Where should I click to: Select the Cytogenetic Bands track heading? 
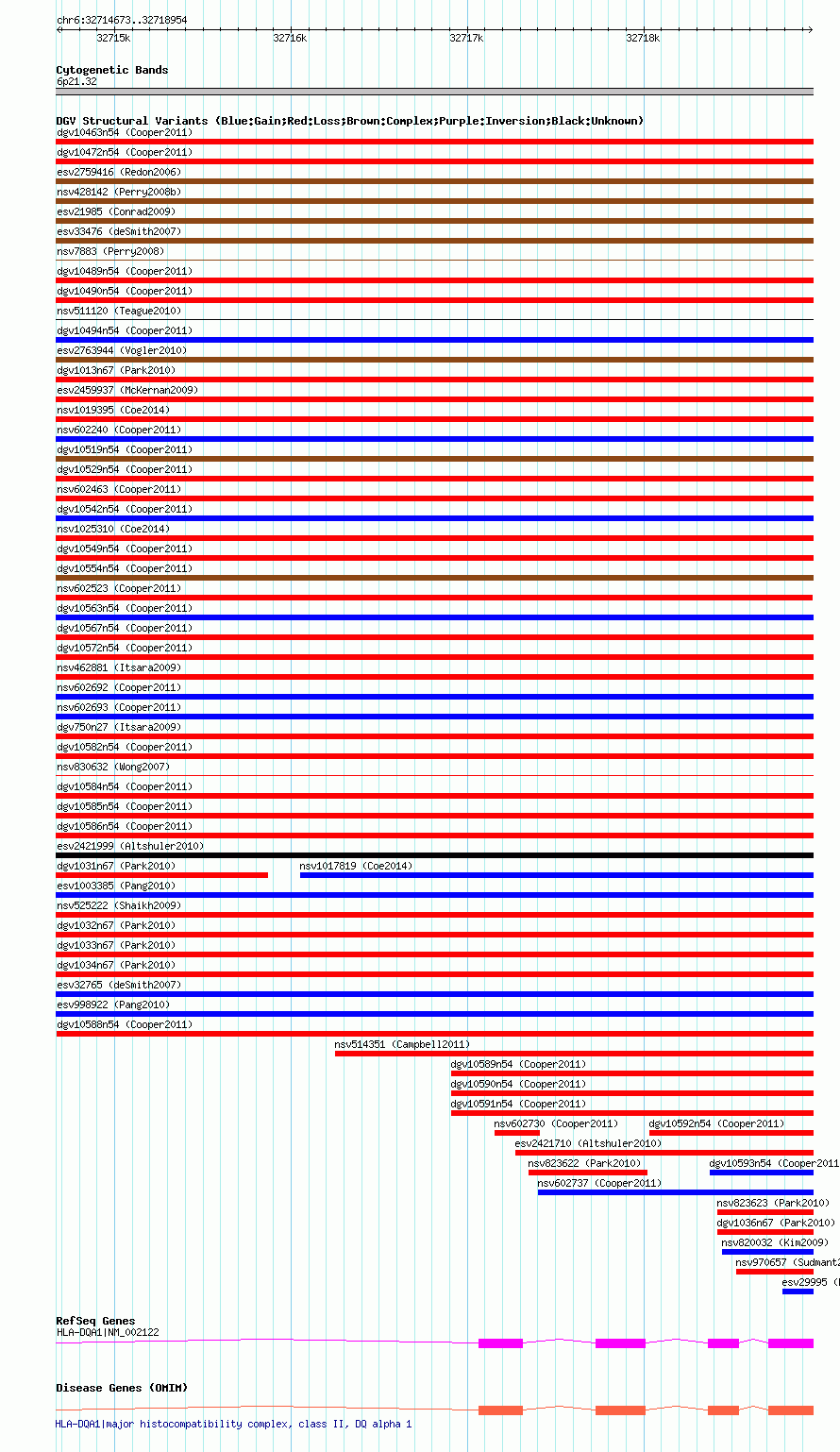112,70
